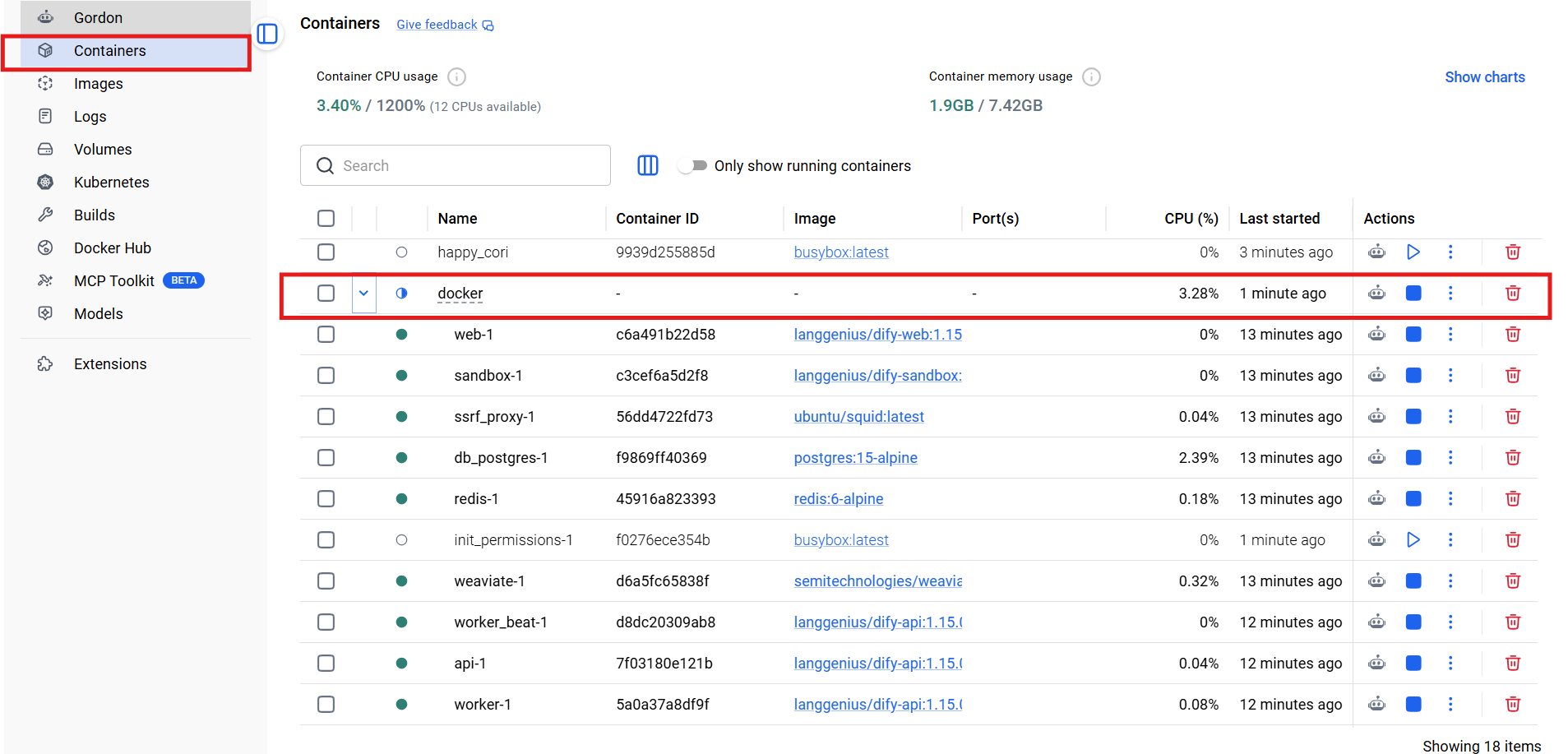Screen dimensions: 1568x754
Task: Click the CPU usage info icon
Action: pos(456,76)
